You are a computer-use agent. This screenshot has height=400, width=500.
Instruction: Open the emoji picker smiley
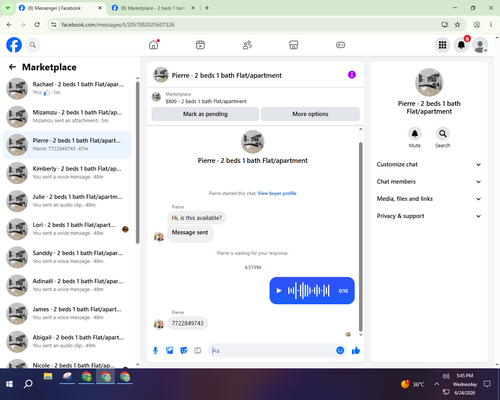point(340,350)
